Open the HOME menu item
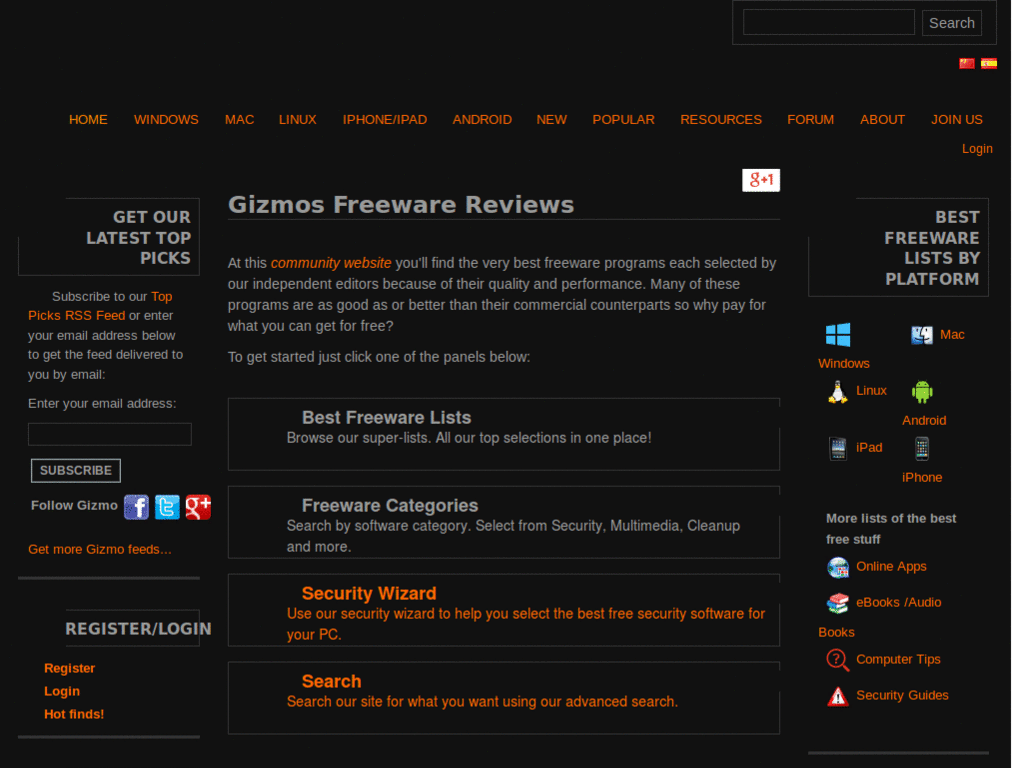The height and width of the screenshot is (768, 1024). [88, 120]
